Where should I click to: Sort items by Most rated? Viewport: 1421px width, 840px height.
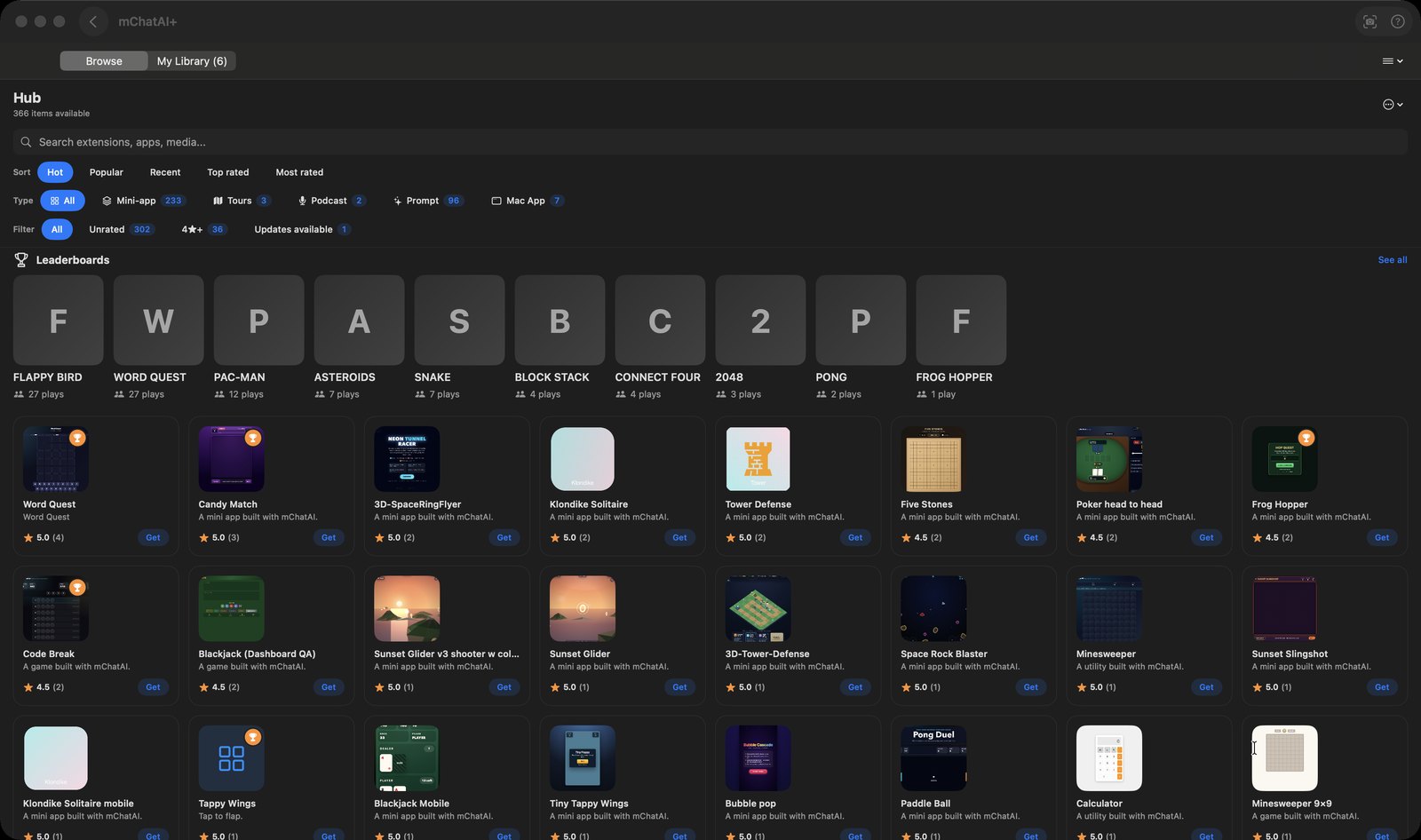299,172
